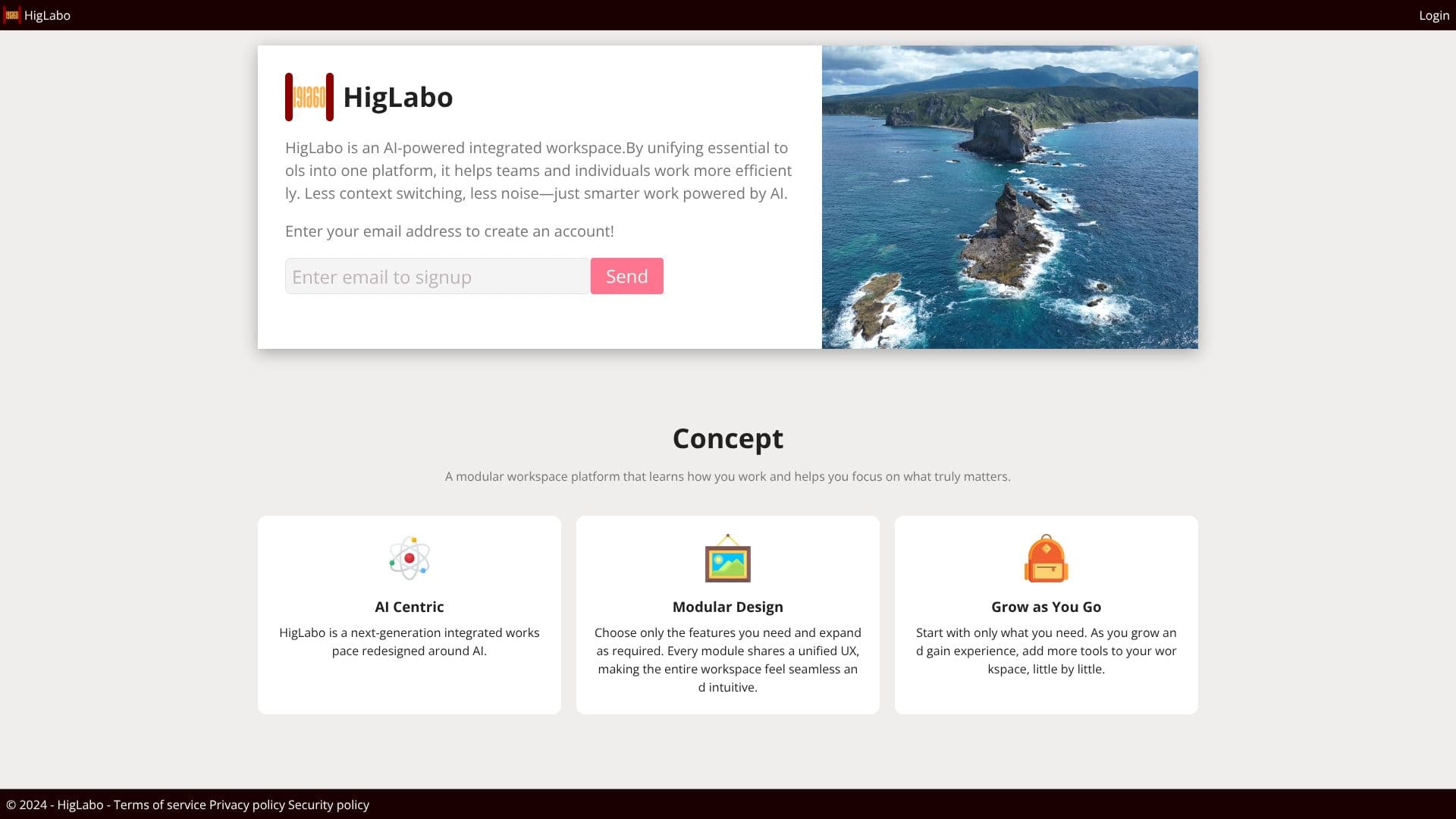Viewport: 1456px width, 819px height.
Task: Click the HigLabo text in the top bar
Action: 47,15
